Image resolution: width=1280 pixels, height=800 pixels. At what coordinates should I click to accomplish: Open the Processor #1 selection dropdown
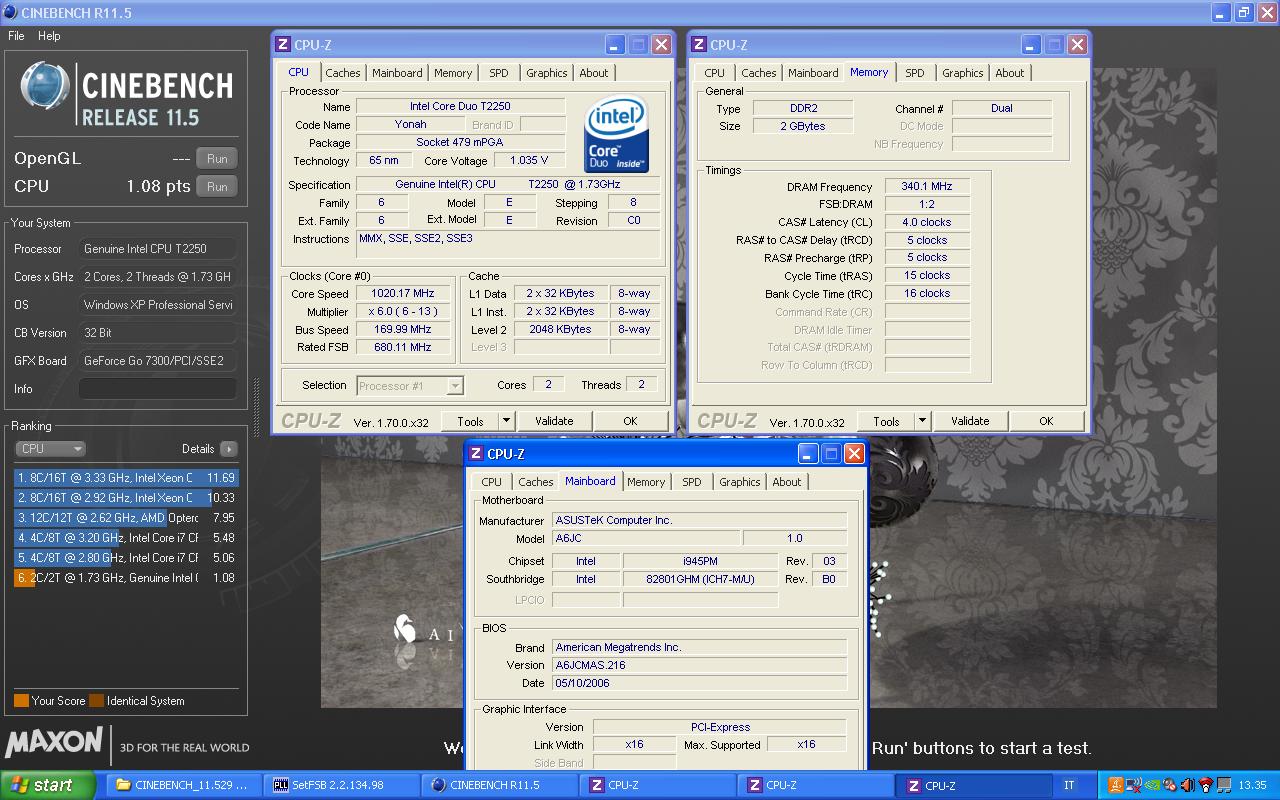pos(410,385)
